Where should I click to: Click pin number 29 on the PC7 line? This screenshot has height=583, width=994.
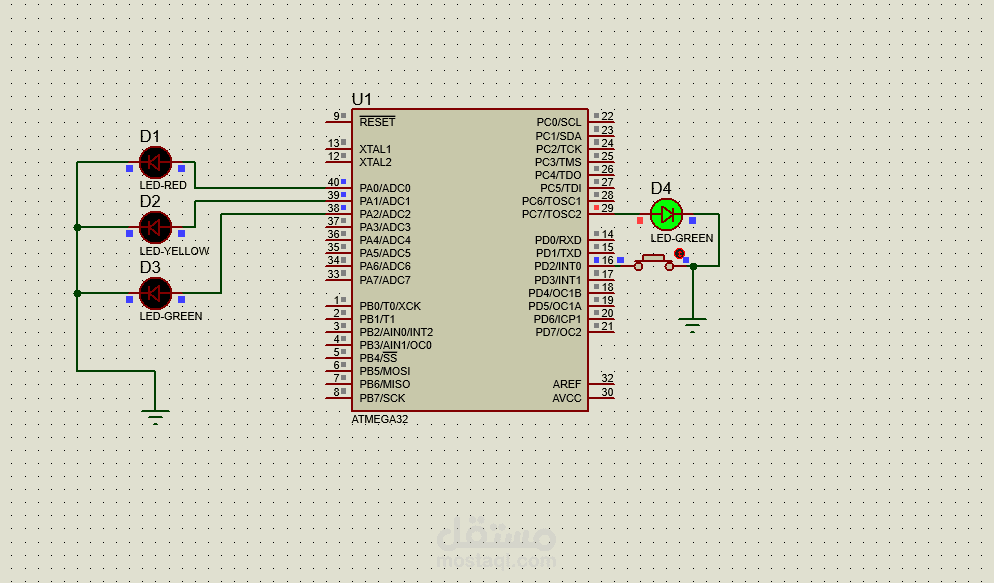pyautogui.click(x=607, y=208)
